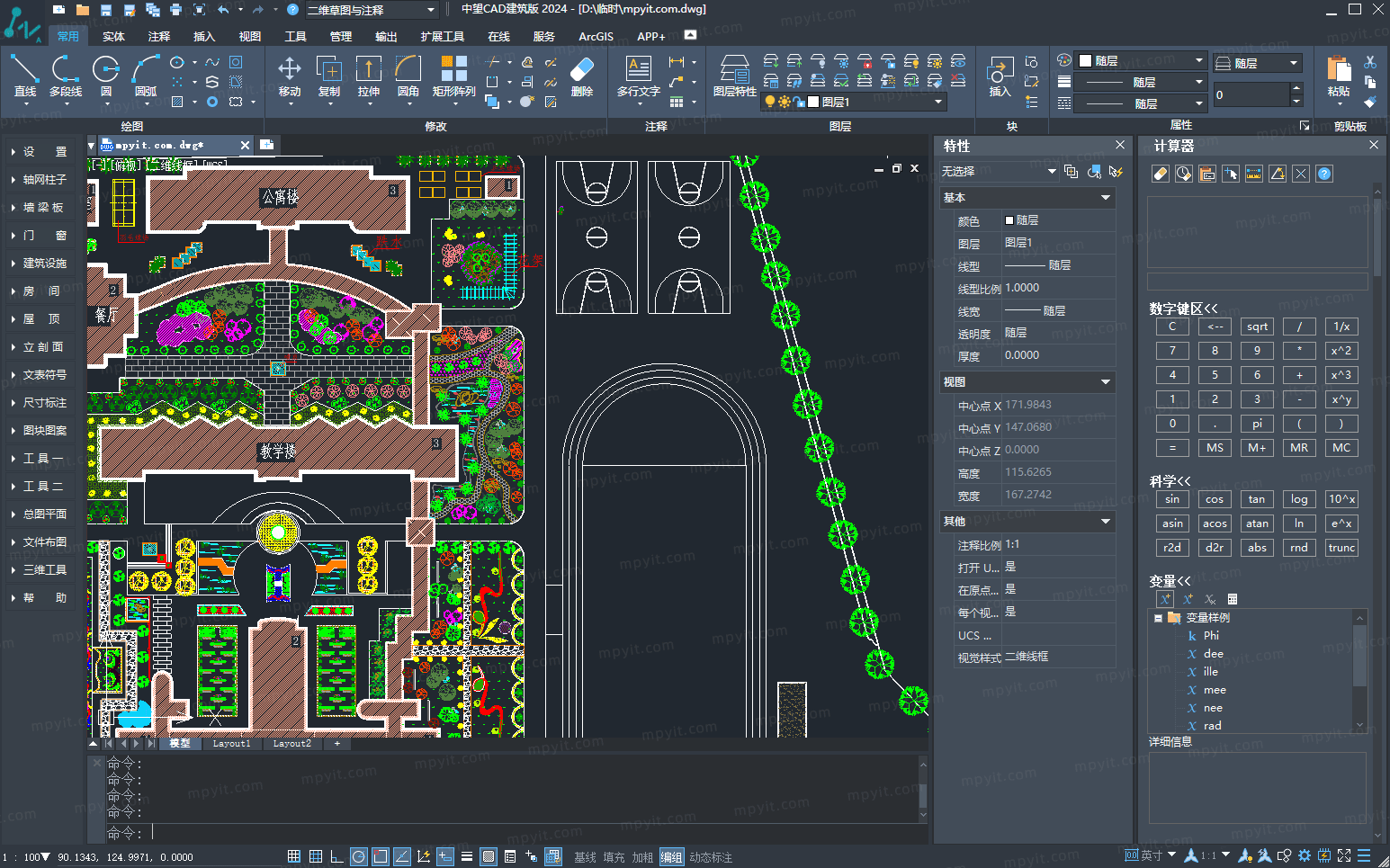1390x868 pixels.
Task: Click the cos calculator button
Action: (1215, 499)
